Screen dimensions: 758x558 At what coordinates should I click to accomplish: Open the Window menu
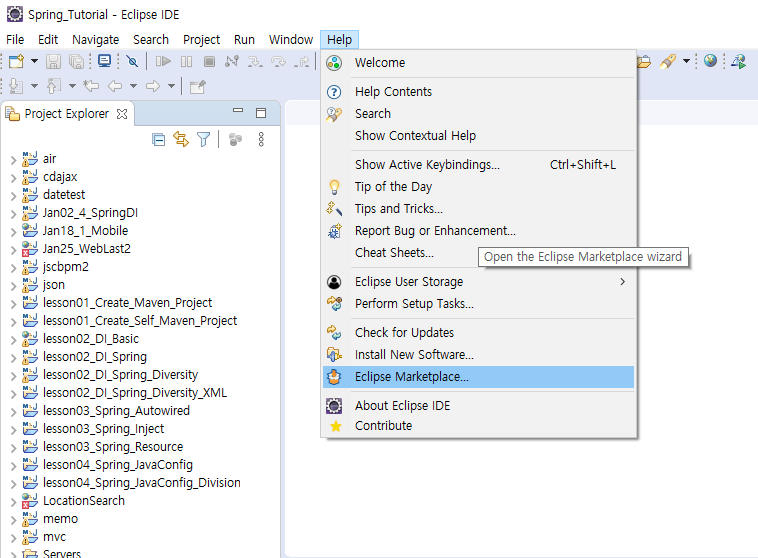click(291, 40)
